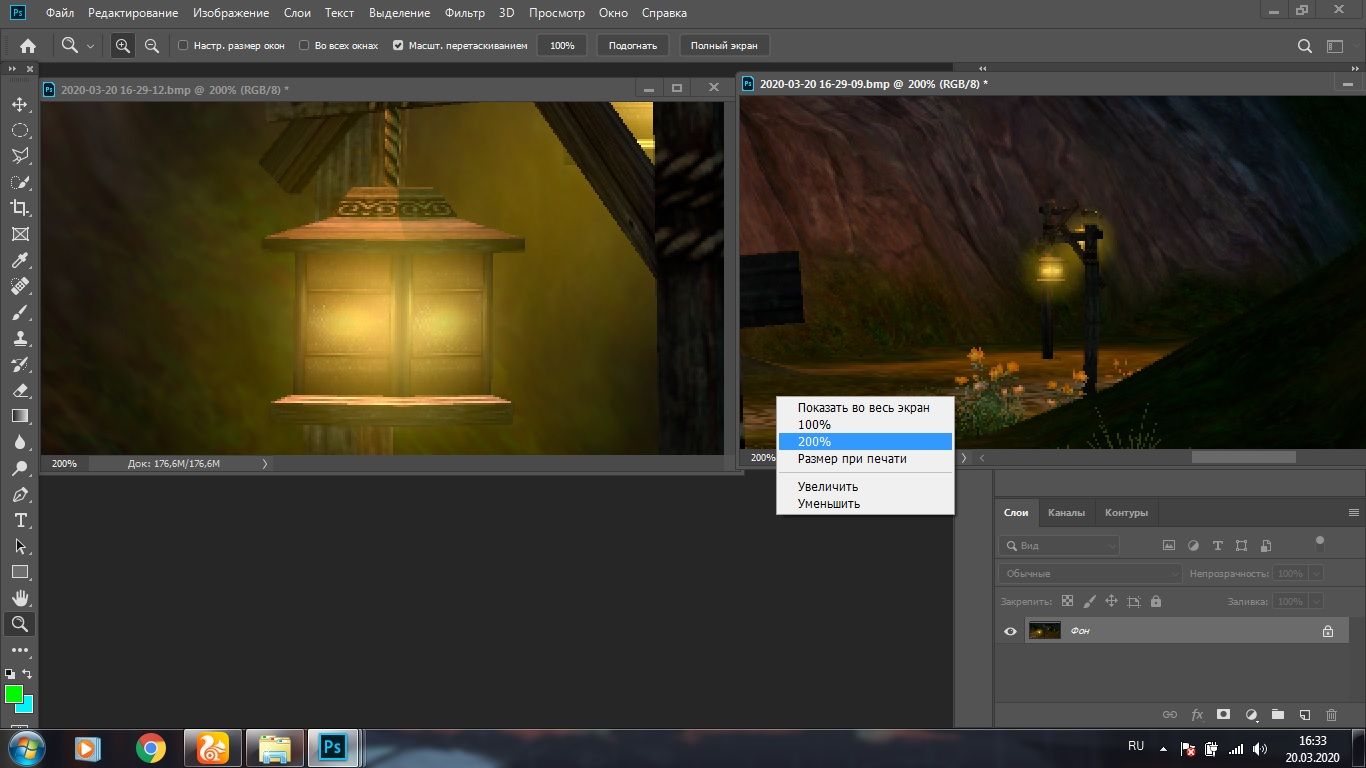Choose 'Показать во весь экран' from context menu
The image size is (1366, 768).
tap(864, 407)
